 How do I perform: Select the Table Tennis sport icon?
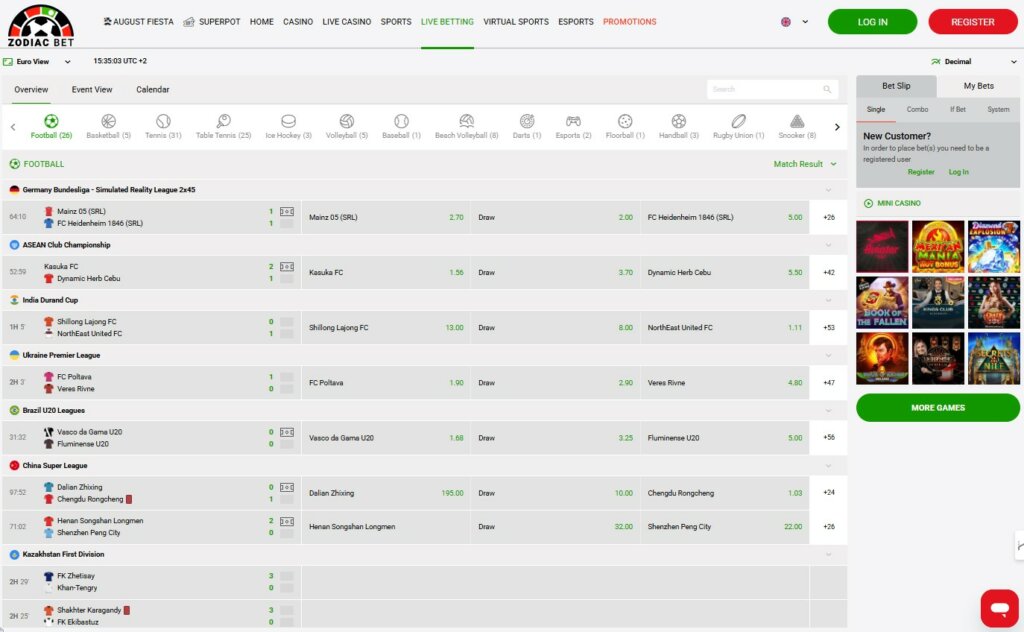[x=223, y=121]
